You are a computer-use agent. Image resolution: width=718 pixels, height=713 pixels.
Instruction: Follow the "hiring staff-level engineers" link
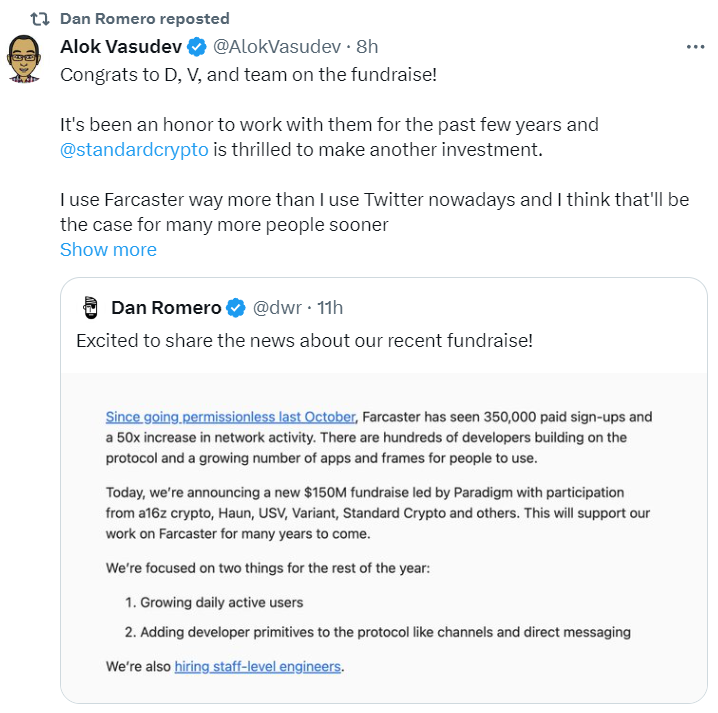pos(258,666)
